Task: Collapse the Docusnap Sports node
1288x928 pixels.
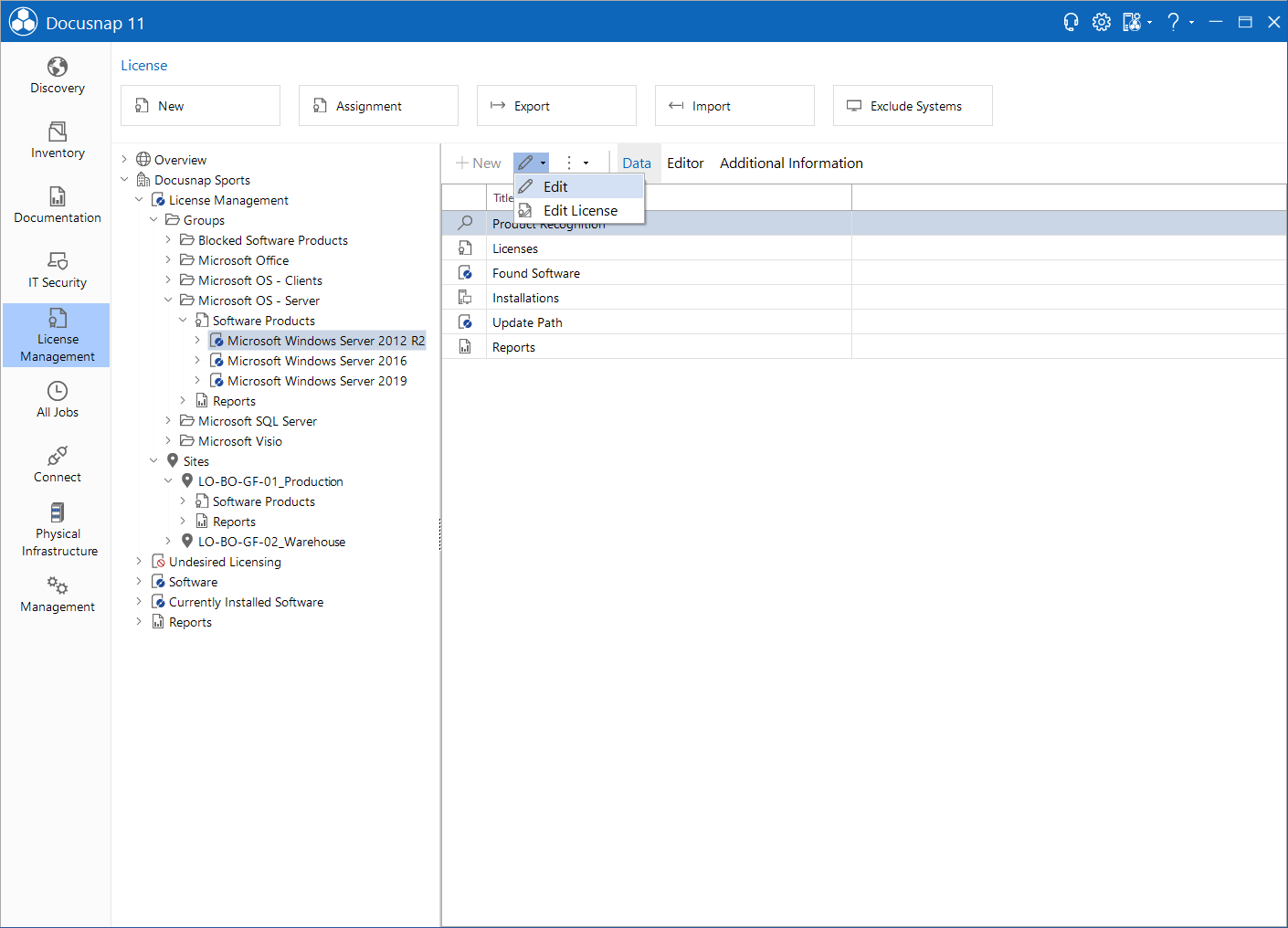Action: (124, 179)
